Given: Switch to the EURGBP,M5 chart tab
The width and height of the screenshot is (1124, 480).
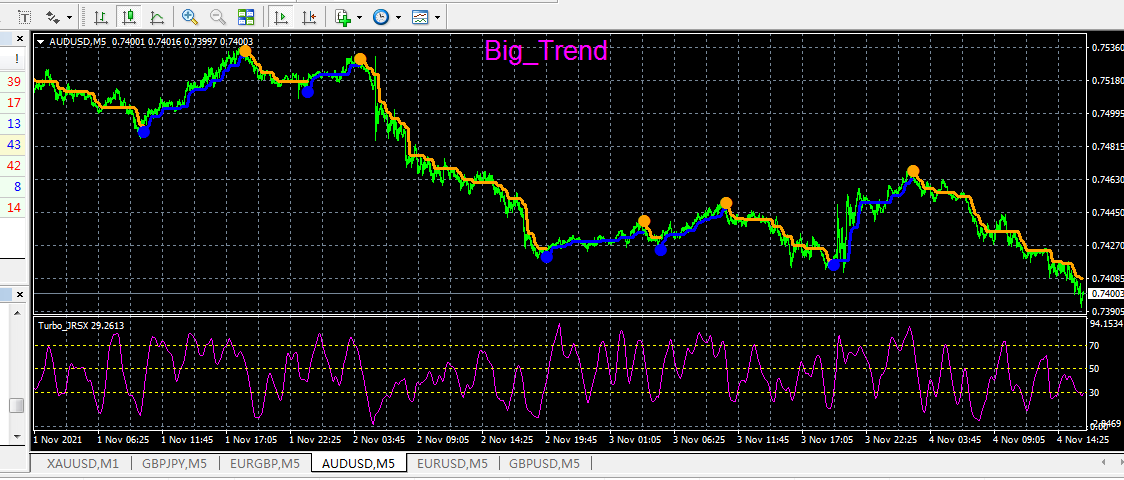Looking at the screenshot, I should 265,464.
